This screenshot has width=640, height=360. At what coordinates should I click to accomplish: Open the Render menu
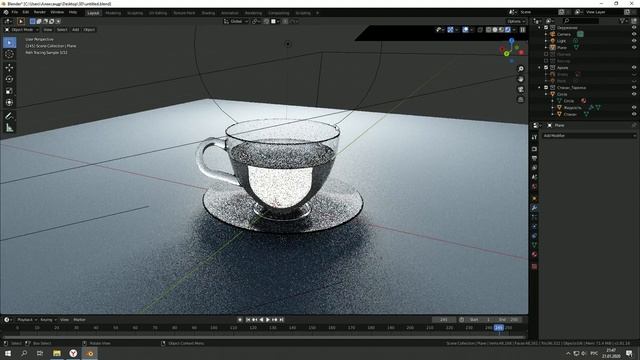coord(40,12)
